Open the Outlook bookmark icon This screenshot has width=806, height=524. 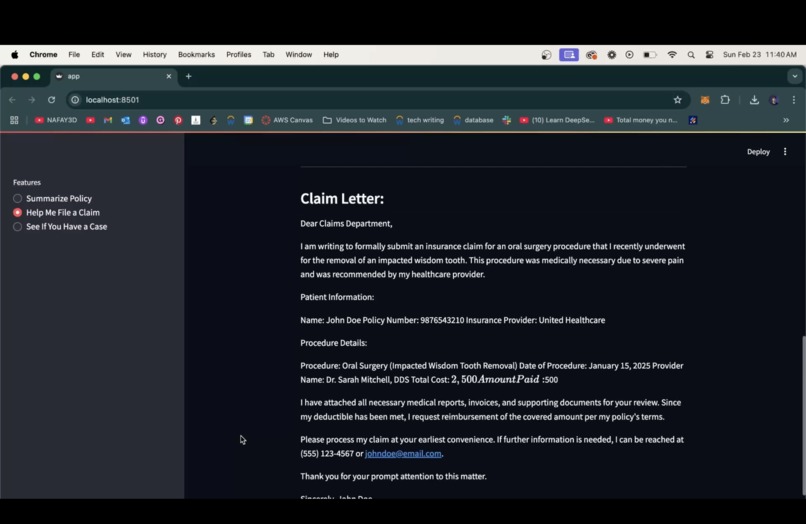point(125,120)
